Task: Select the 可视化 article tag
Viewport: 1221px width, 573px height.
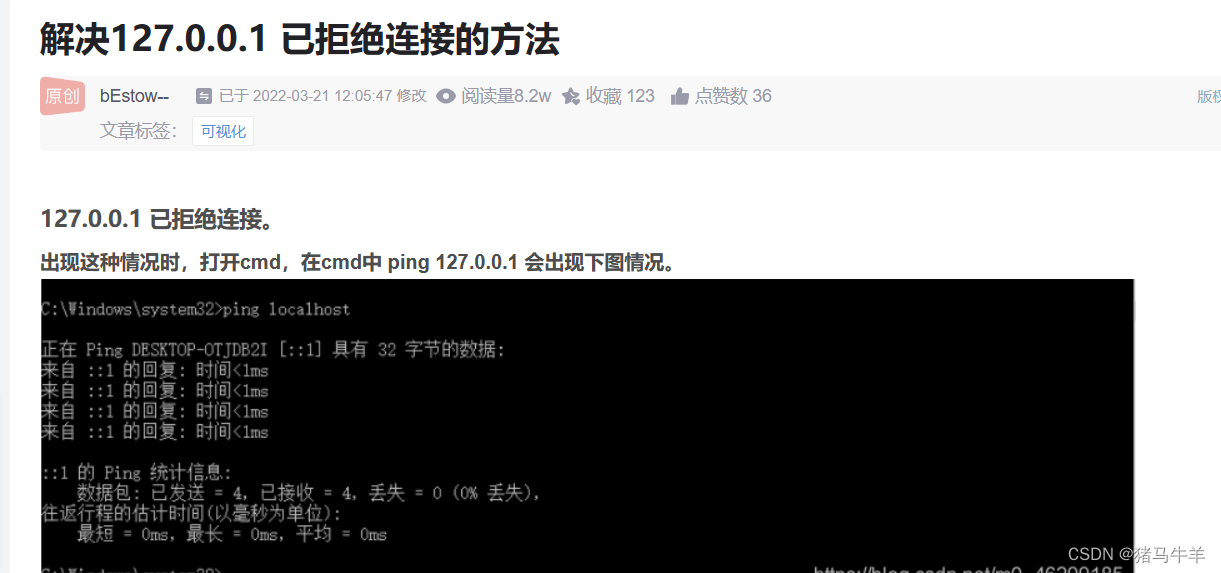Action: (223, 131)
